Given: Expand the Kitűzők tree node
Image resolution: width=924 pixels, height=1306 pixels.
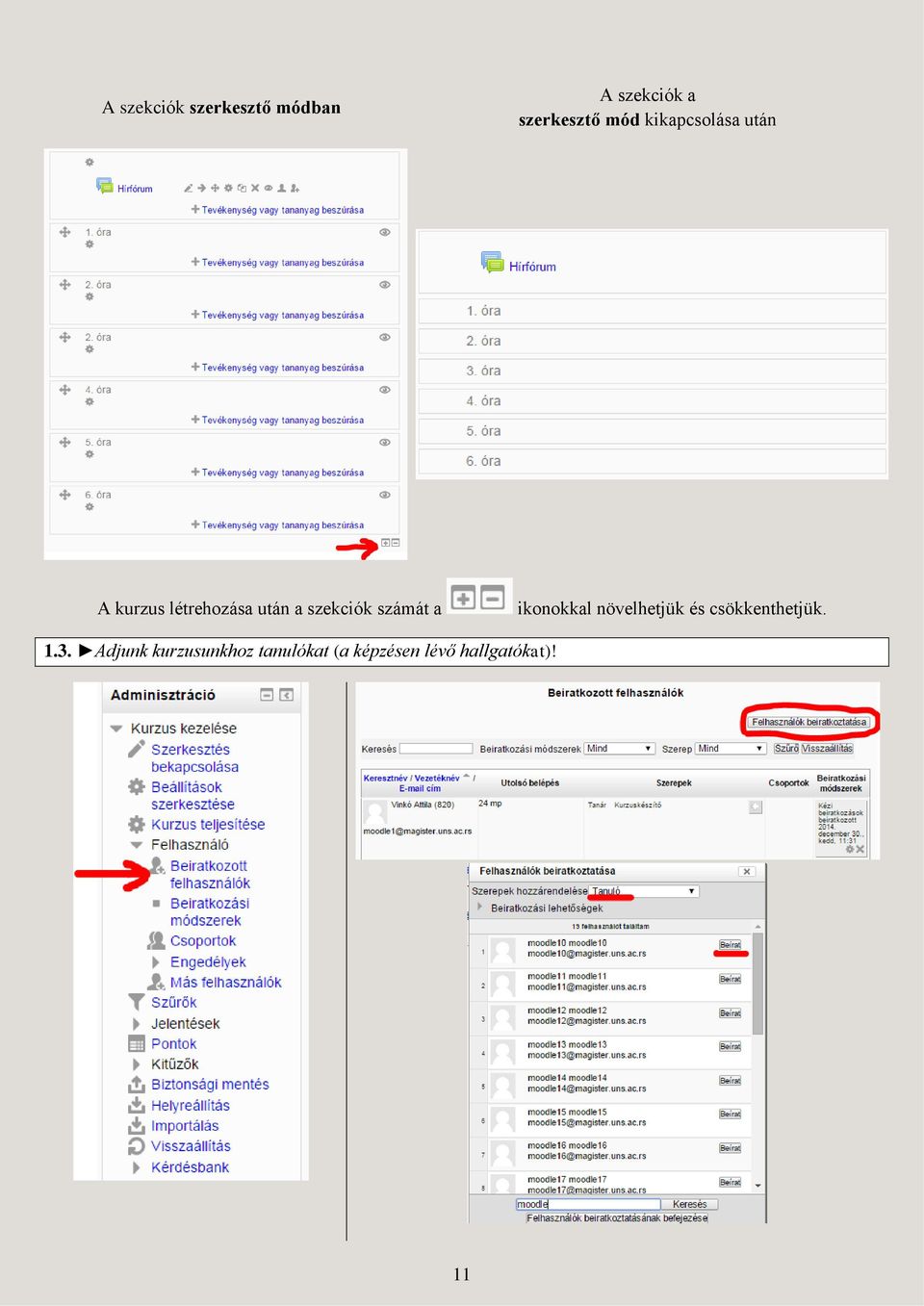Looking at the screenshot, I should (137, 1063).
